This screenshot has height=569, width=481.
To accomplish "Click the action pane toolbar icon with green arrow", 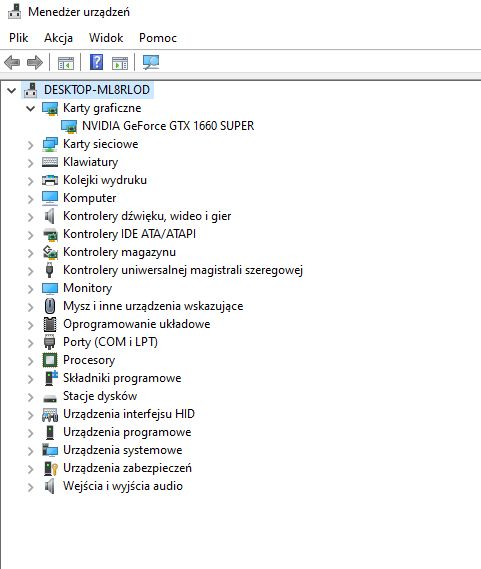I will tap(120, 63).
